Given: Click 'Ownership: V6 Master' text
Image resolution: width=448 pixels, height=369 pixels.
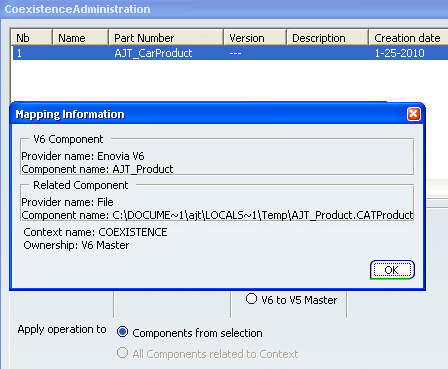Looking at the screenshot, I should point(76,245).
